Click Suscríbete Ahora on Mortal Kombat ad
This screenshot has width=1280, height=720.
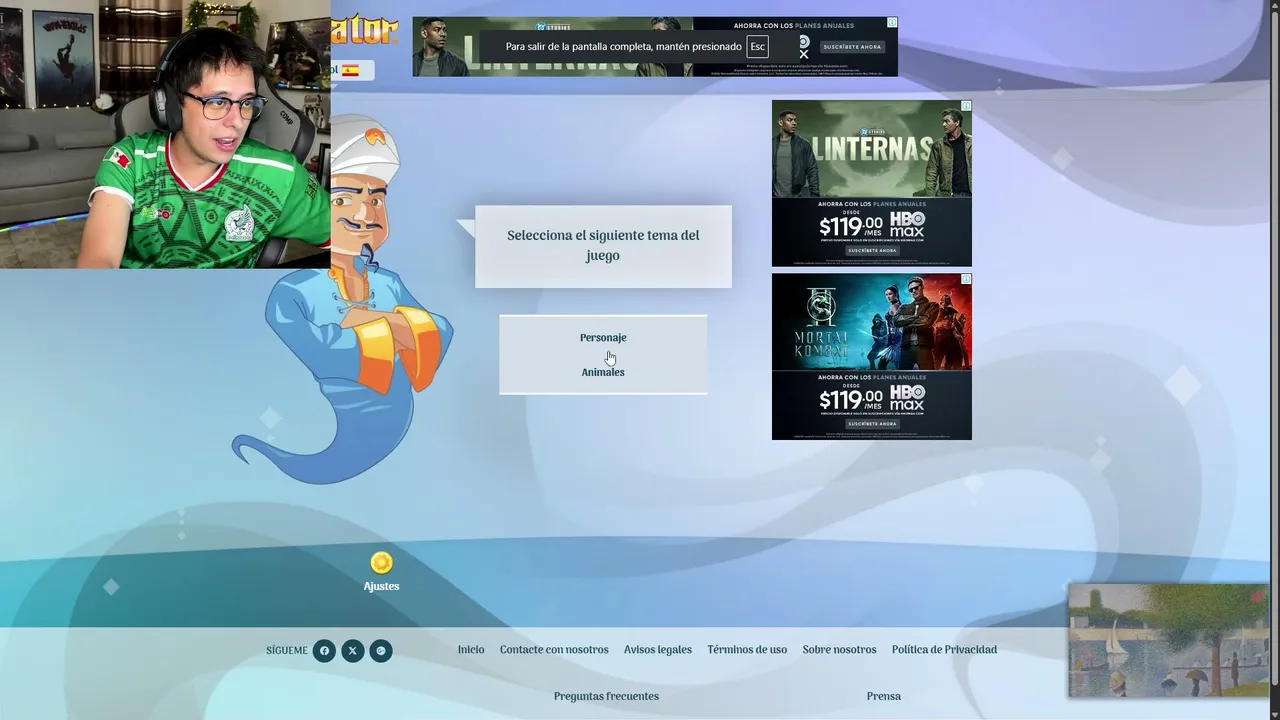click(x=872, y=424)
